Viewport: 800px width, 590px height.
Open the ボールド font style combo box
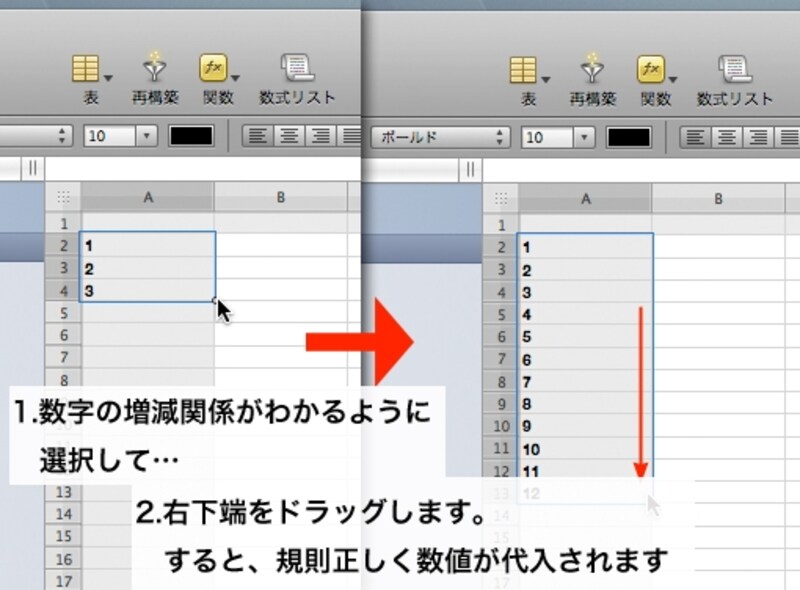[x=420, y=135]
